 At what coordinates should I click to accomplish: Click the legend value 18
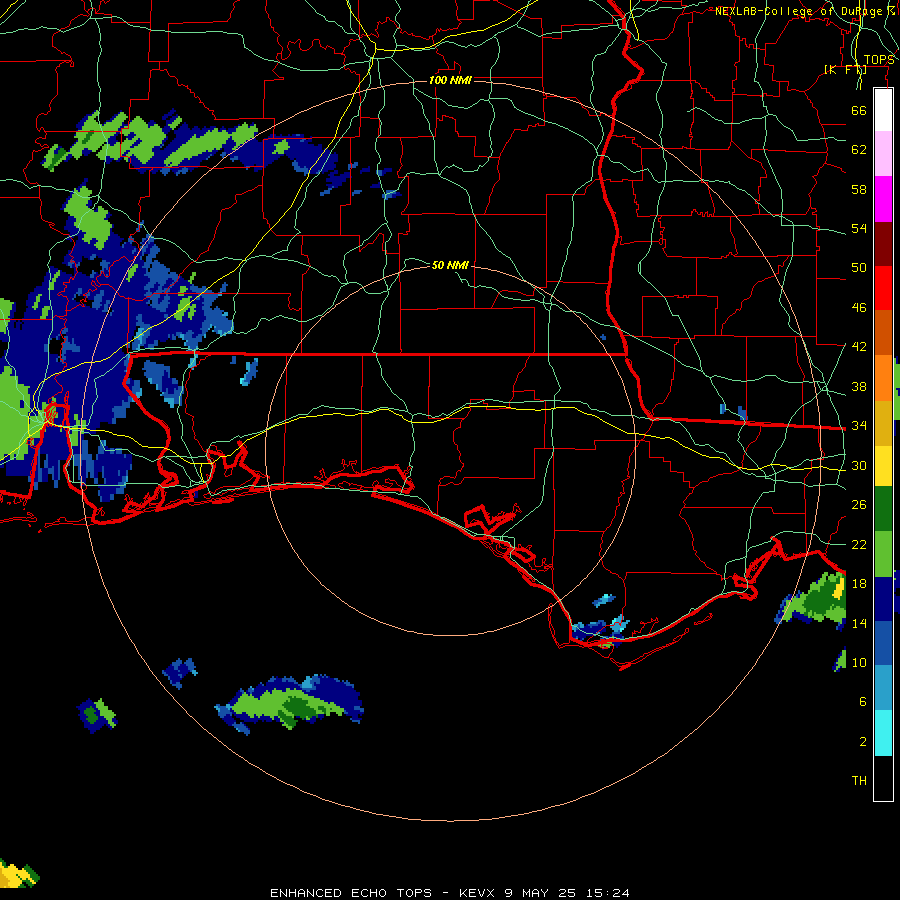(x=859, y=584)
